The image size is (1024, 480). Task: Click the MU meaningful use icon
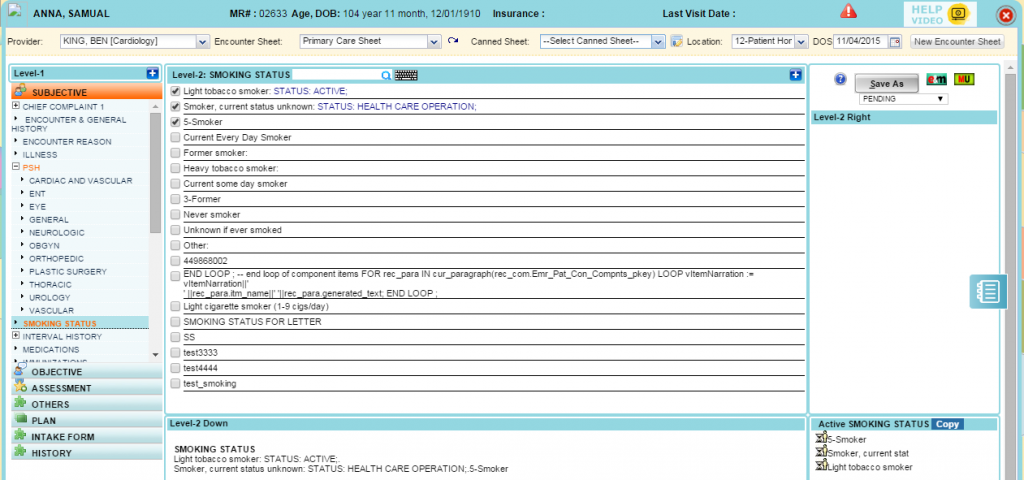tap(964, 80)
